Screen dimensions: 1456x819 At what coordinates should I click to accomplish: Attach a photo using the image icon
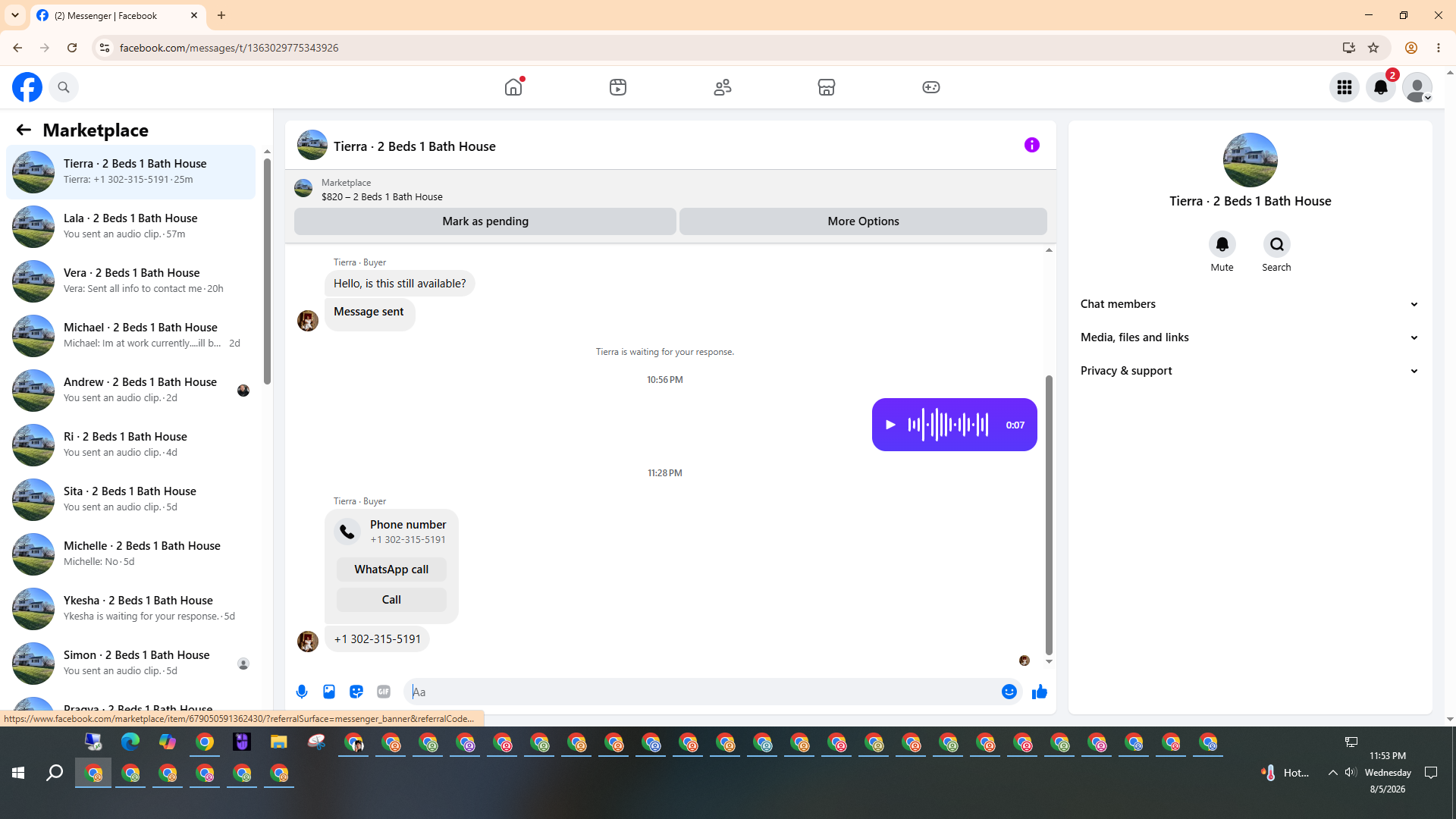coord(329,692)
